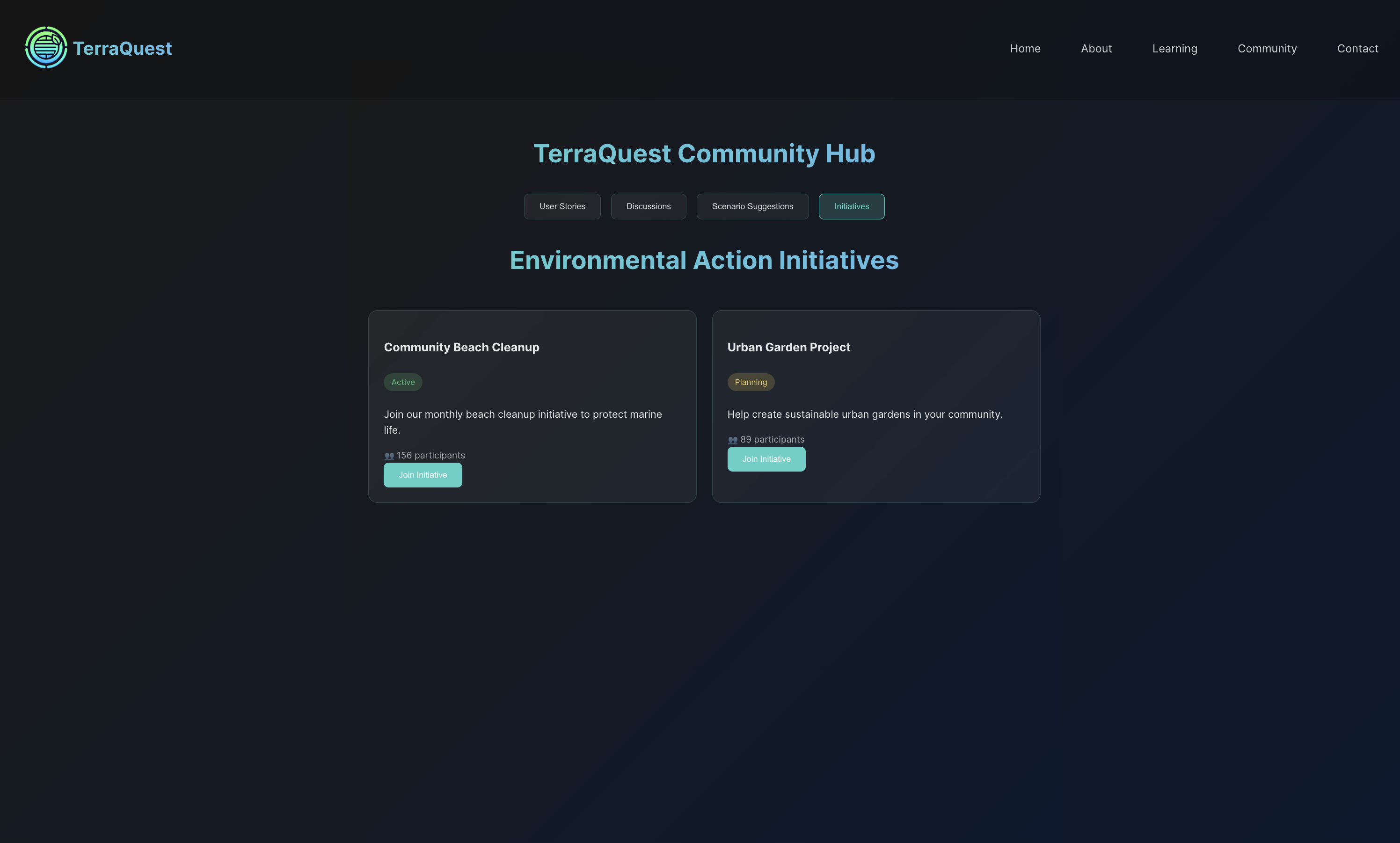Open the About page link

[1095, 49]
